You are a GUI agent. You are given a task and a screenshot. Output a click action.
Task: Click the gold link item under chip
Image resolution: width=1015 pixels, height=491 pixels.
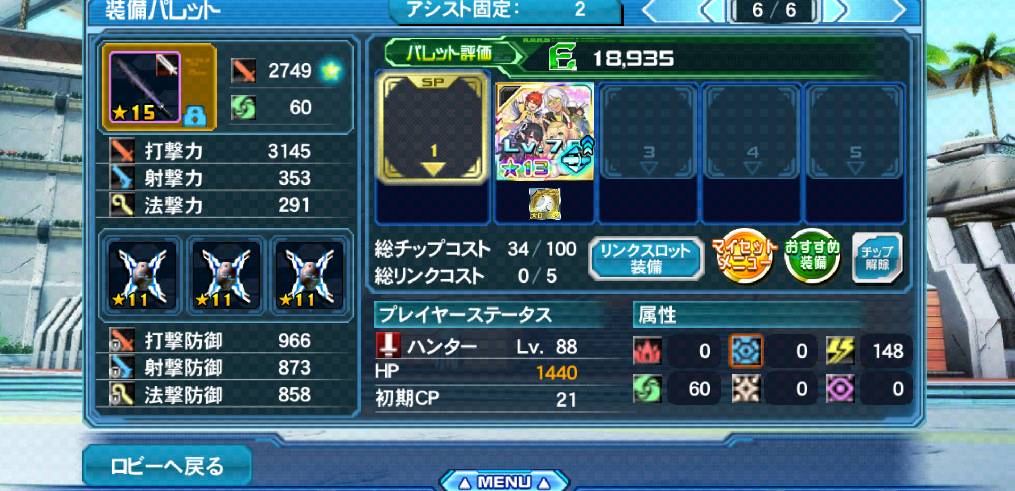point(544,204)
